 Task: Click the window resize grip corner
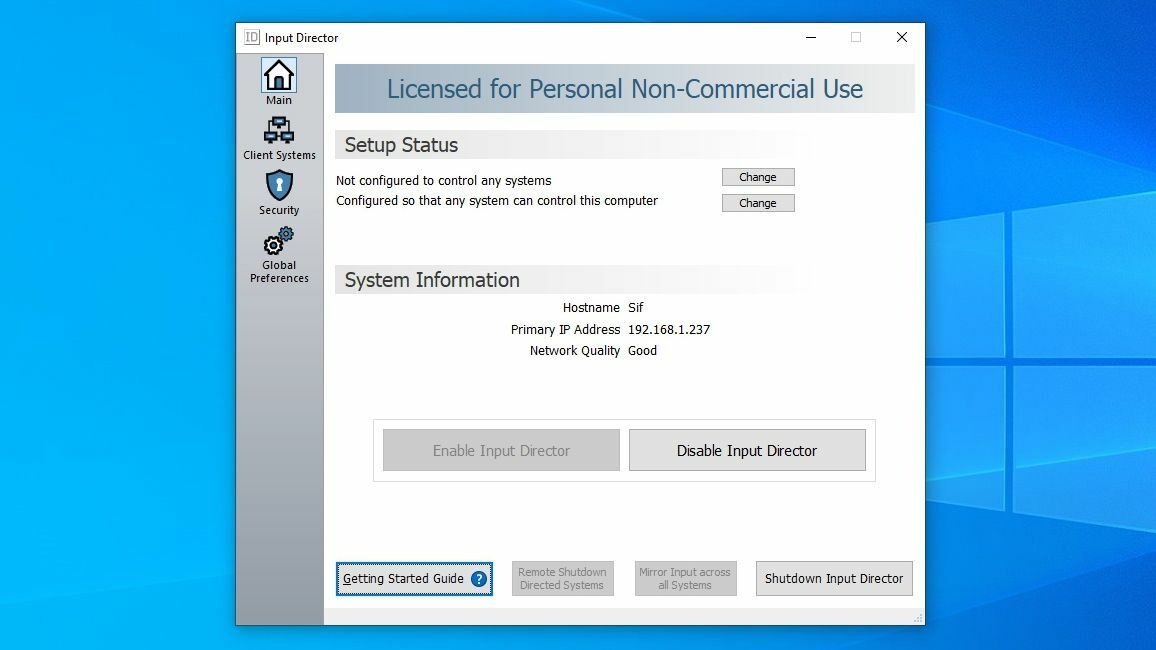[917, 619]
